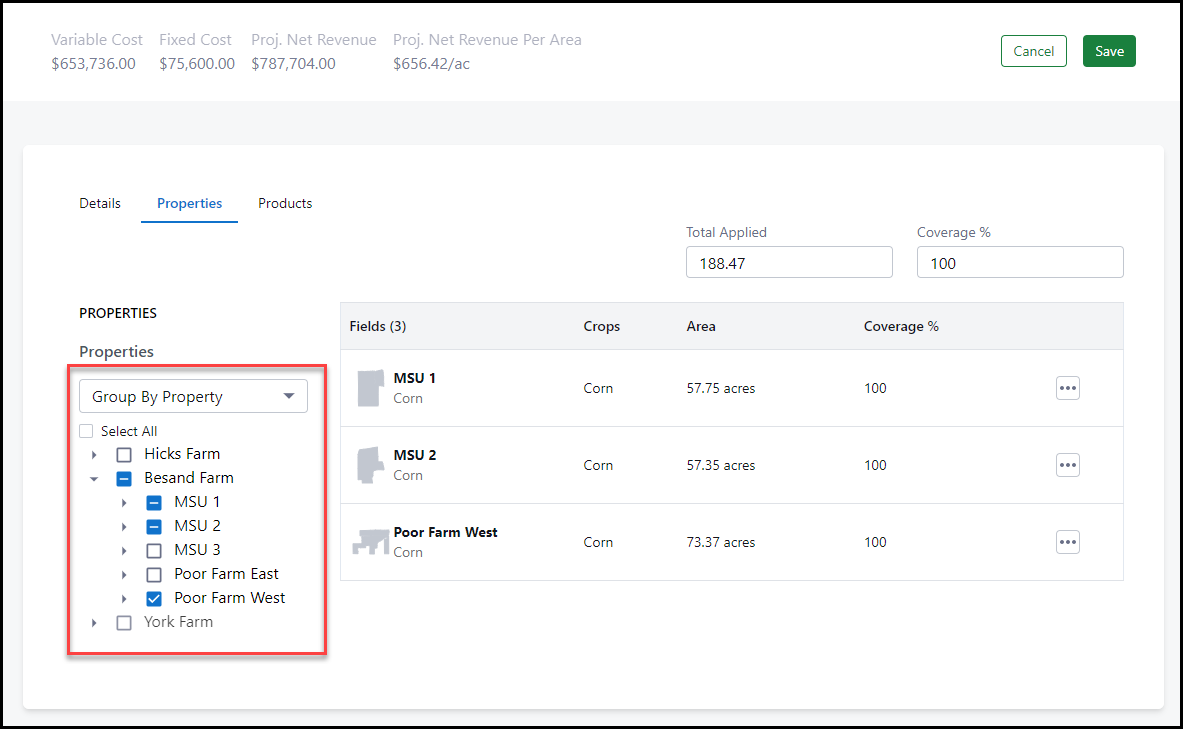The height and width of the screenshot is (729, 1183).
Task: Click the Poor Farm West field shape thumbnail
Action: 370,542
